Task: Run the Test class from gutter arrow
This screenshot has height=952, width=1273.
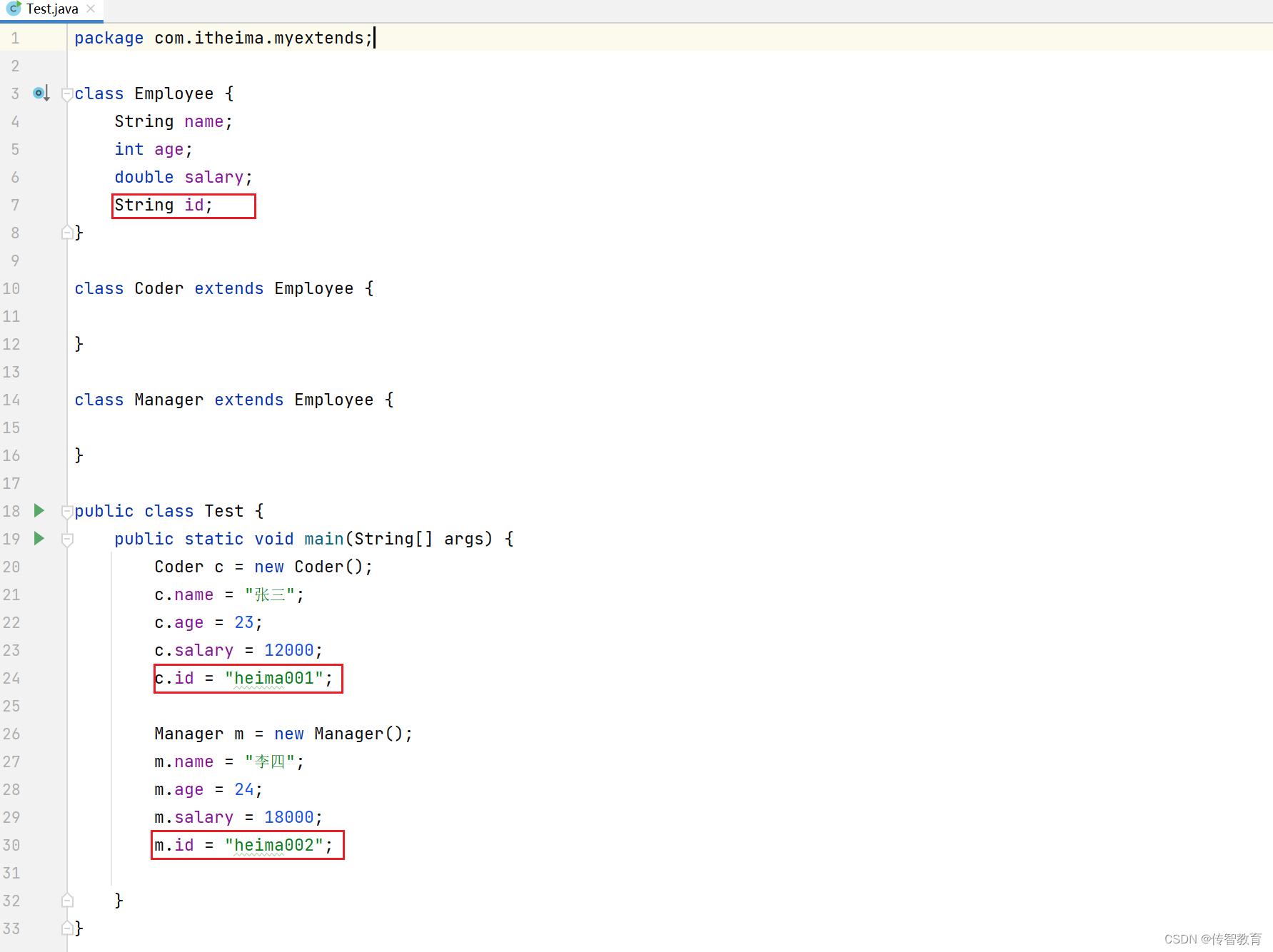Action: pos(39,510)
